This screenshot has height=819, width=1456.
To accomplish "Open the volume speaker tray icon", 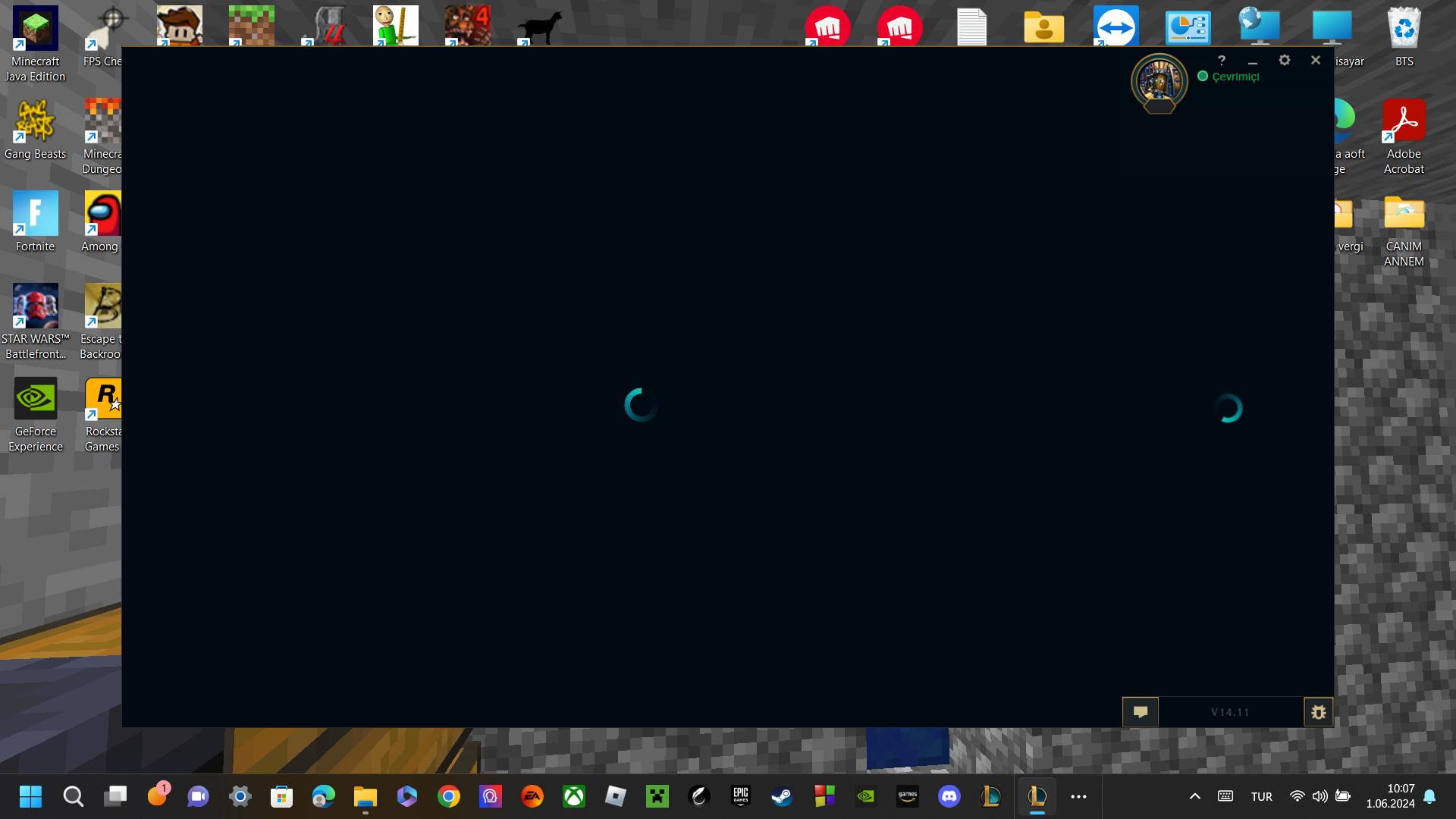I will [1319, 796].
